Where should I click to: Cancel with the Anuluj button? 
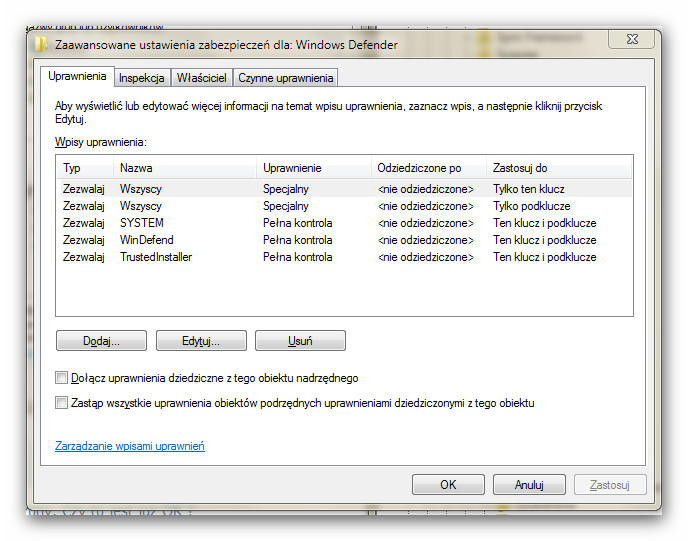(529, 485)
